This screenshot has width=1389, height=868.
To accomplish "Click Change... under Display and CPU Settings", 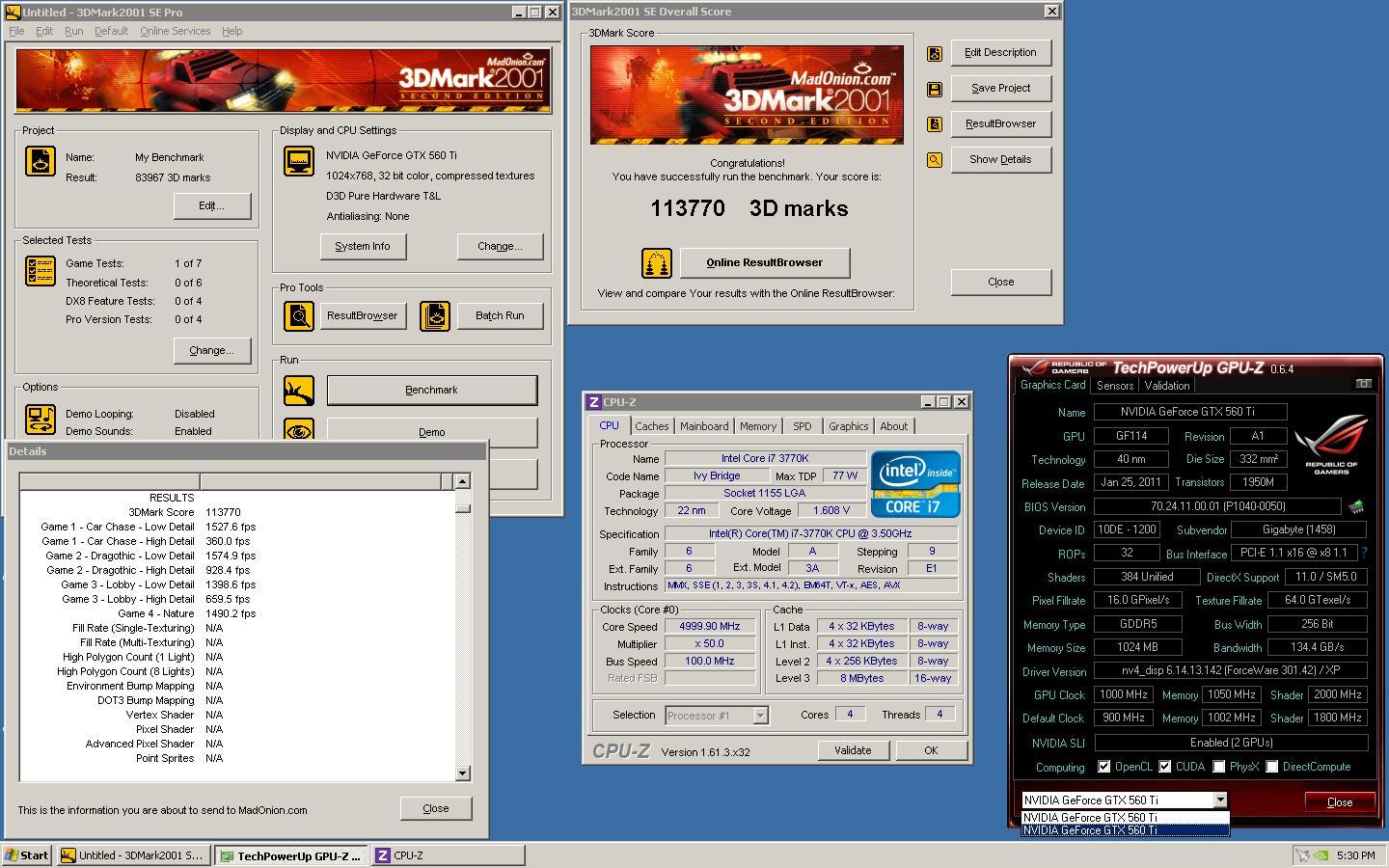I will click(500, 246).
